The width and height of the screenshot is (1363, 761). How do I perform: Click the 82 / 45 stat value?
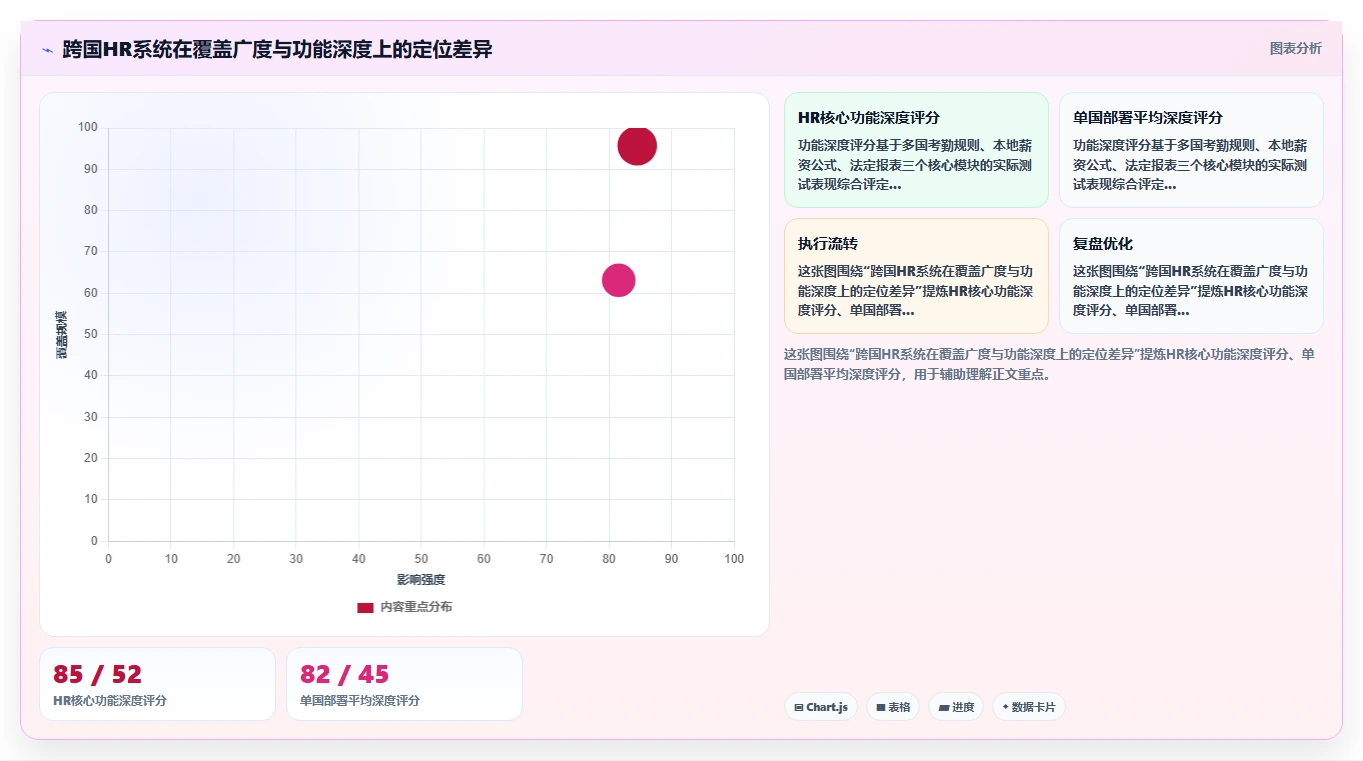(344, 674)
